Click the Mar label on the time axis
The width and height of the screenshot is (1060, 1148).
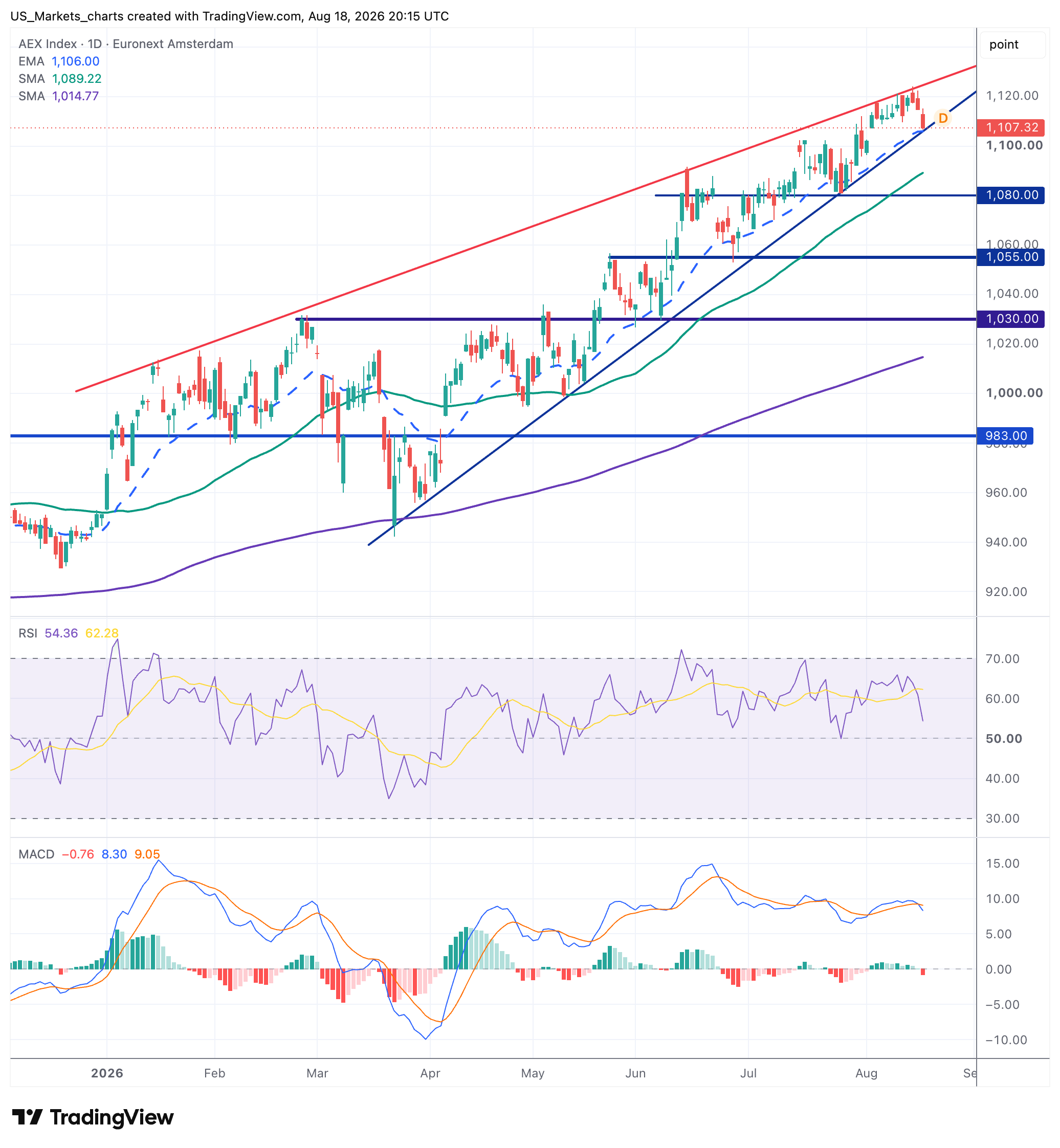[317, 1073]
